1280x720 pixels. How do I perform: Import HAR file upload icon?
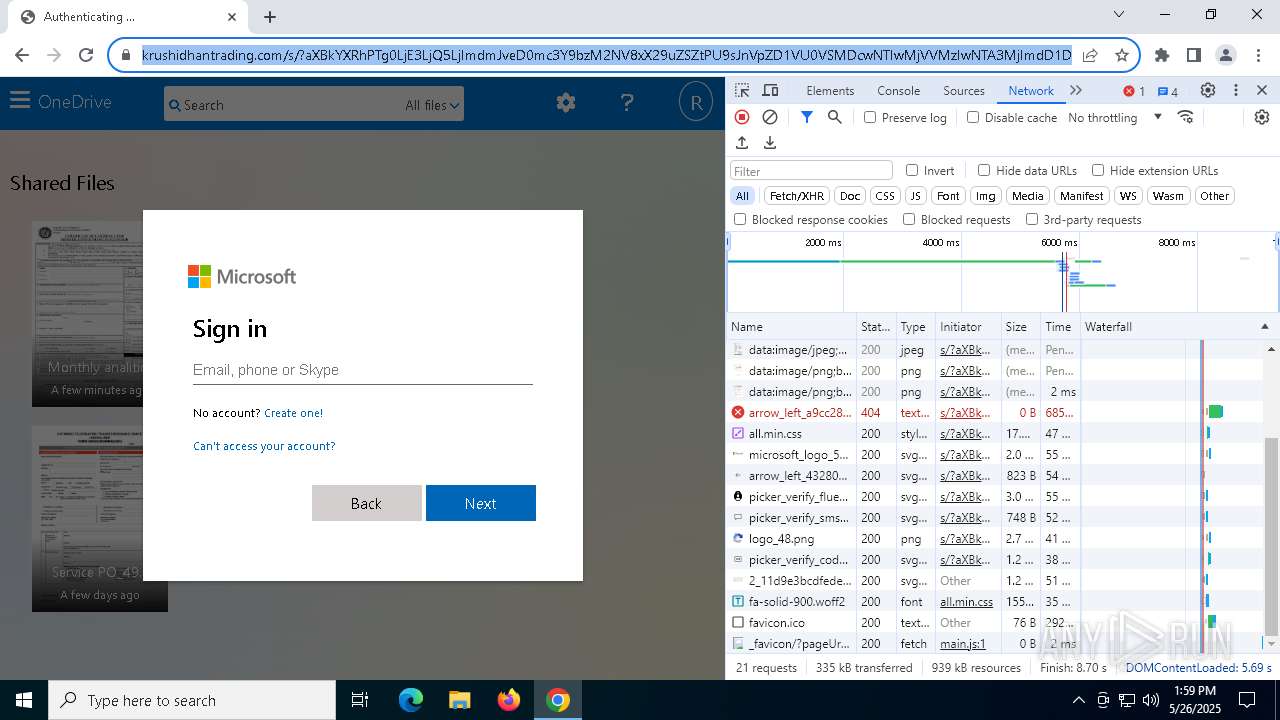pos(742,143)
